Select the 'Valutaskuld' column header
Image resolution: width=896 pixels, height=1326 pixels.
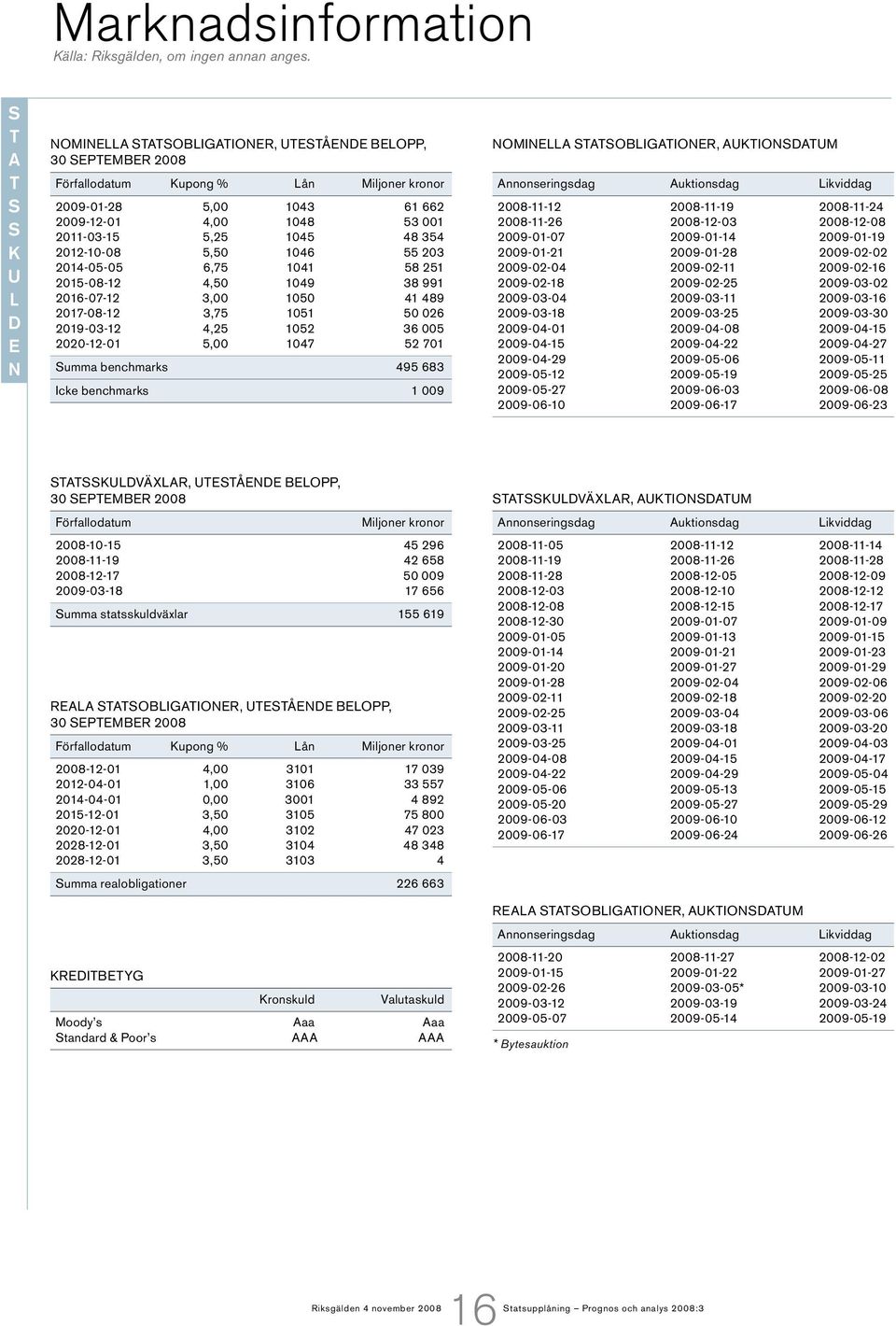coord(413,999)
